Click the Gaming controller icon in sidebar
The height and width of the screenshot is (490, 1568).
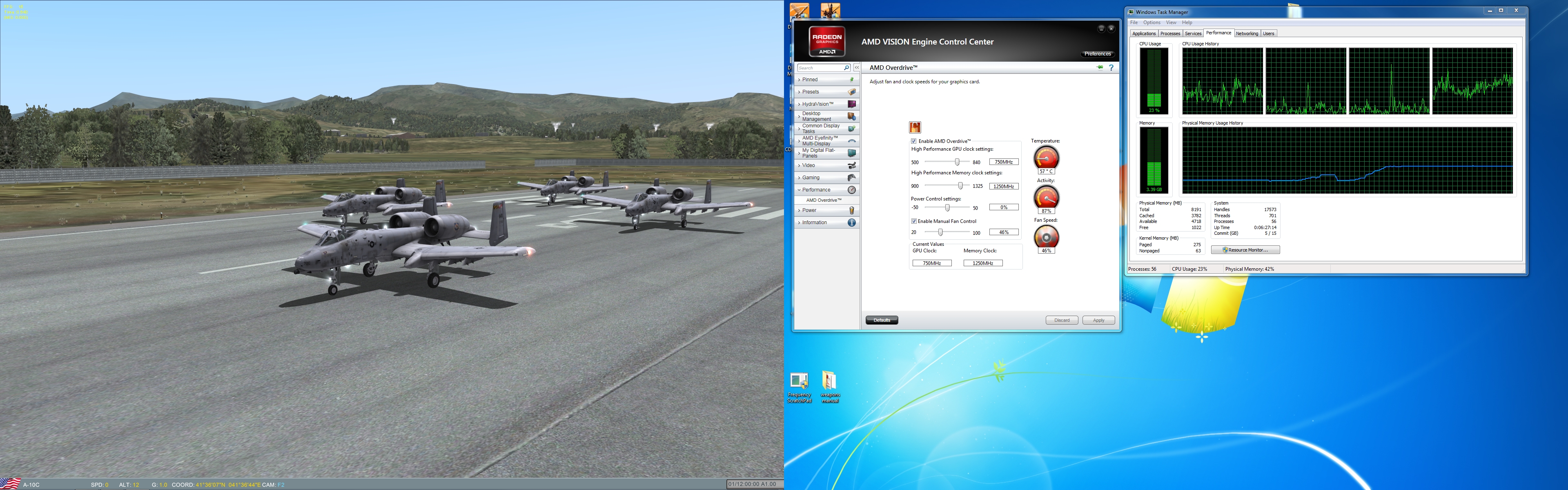(851, 178)
